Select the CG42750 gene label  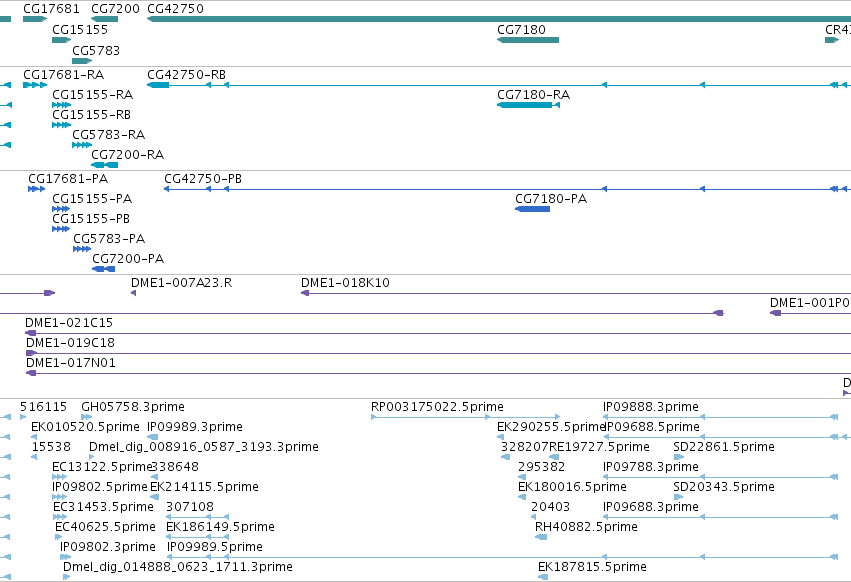point(175,9)
